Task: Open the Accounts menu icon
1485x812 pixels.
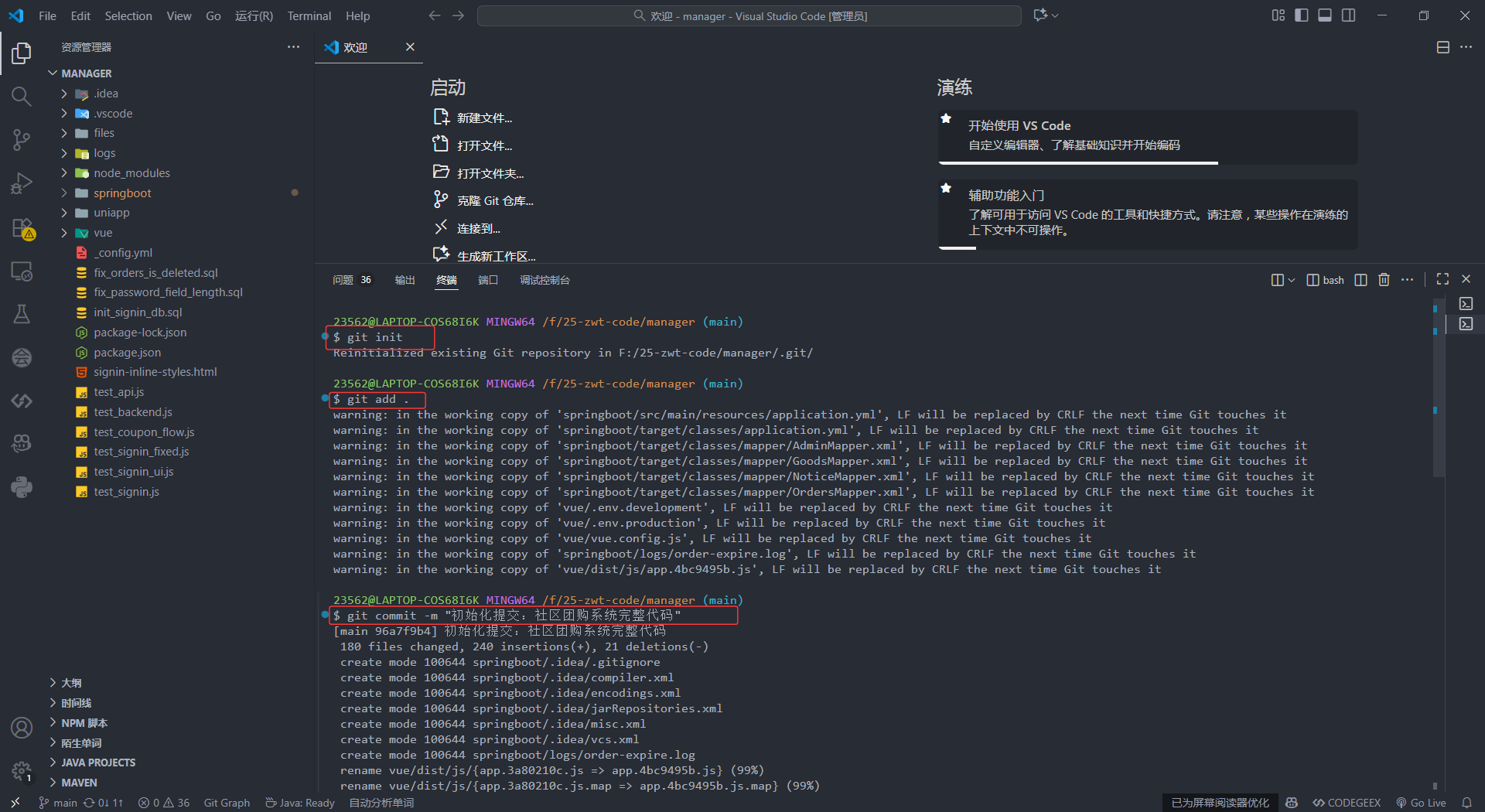Action: [x=22, y=728]
